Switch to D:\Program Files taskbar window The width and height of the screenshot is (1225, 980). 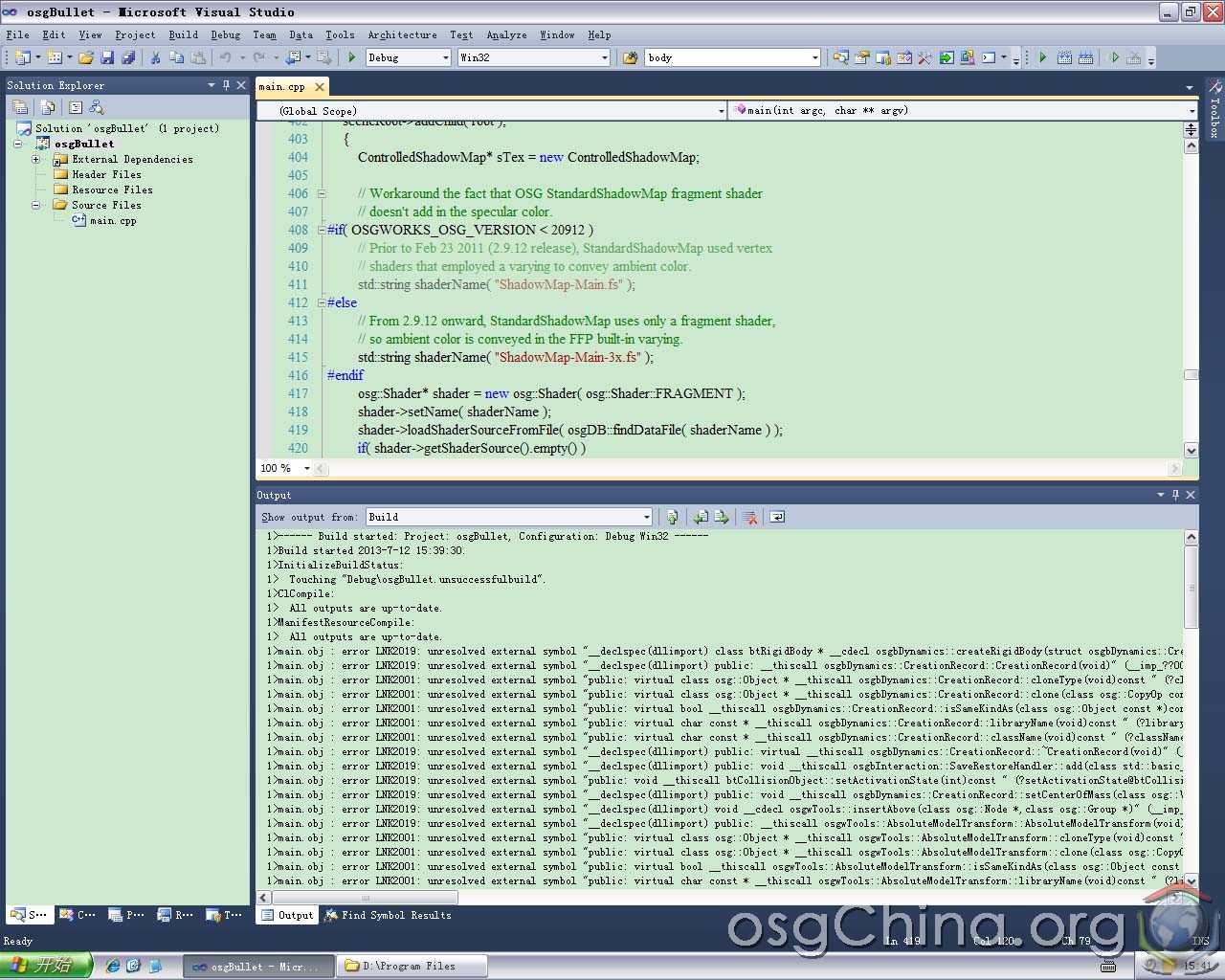point(412,967)
